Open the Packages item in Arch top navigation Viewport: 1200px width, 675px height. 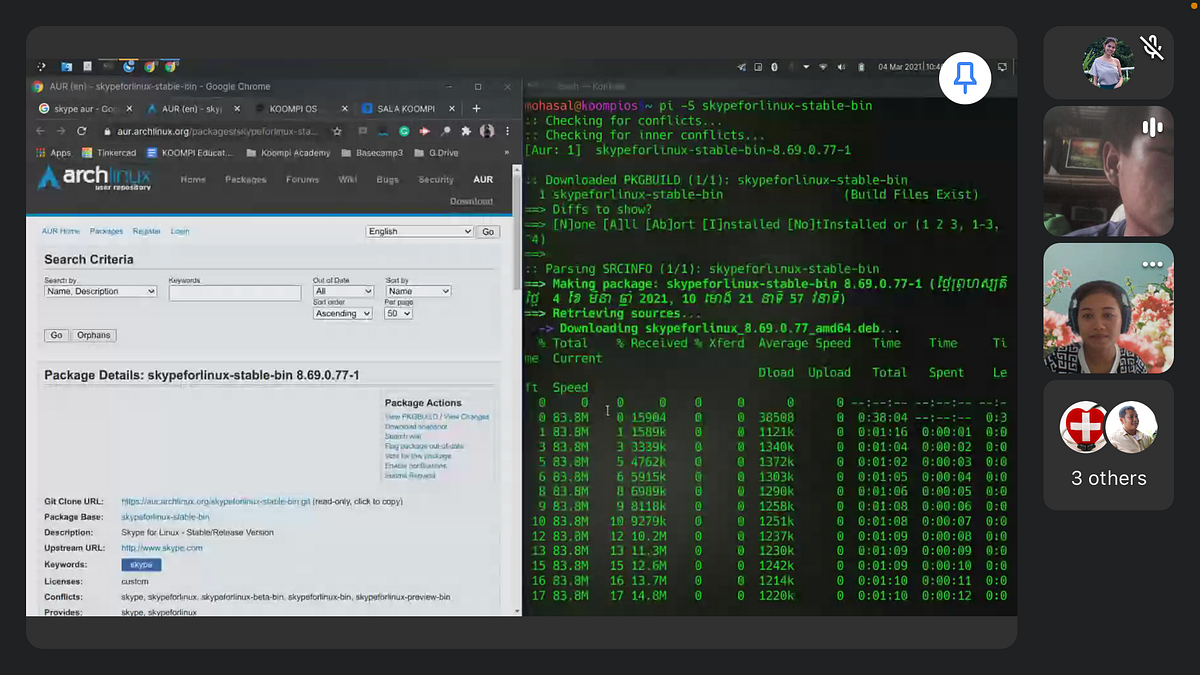[246, 180]
